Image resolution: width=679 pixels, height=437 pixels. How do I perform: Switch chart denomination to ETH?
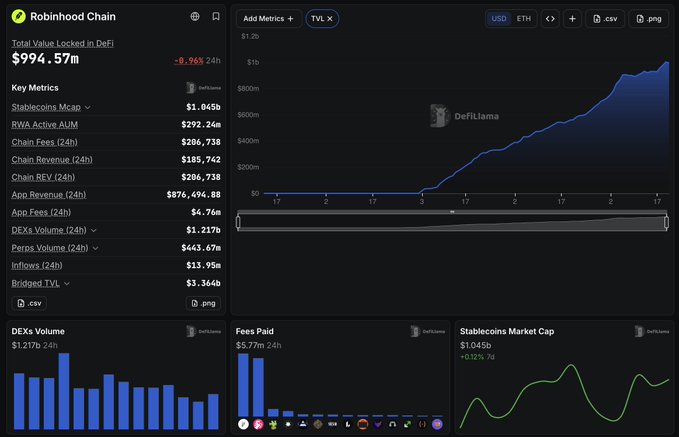(524, 19)
